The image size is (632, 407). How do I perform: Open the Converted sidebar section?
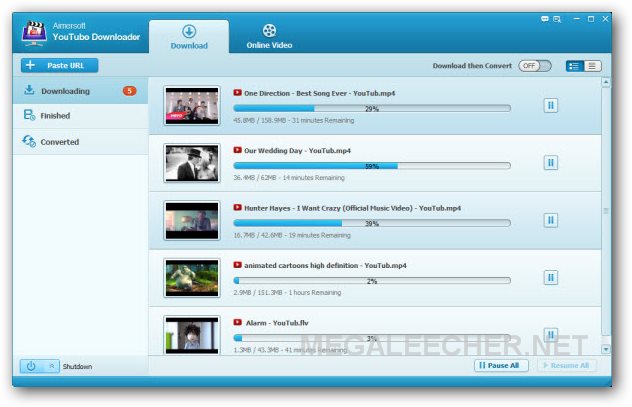[81, 142]
